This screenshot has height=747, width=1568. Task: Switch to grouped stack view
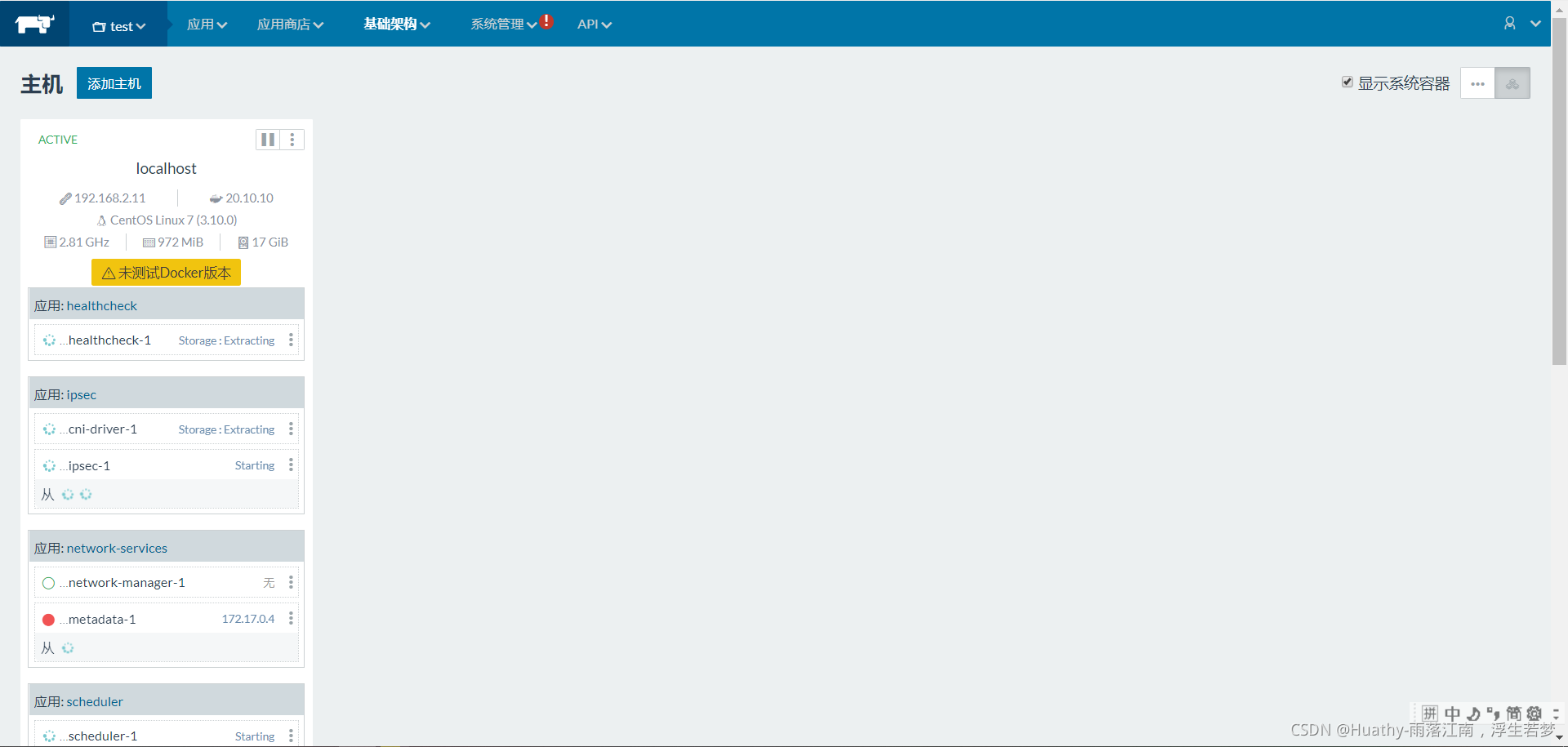coord(1512,83)
